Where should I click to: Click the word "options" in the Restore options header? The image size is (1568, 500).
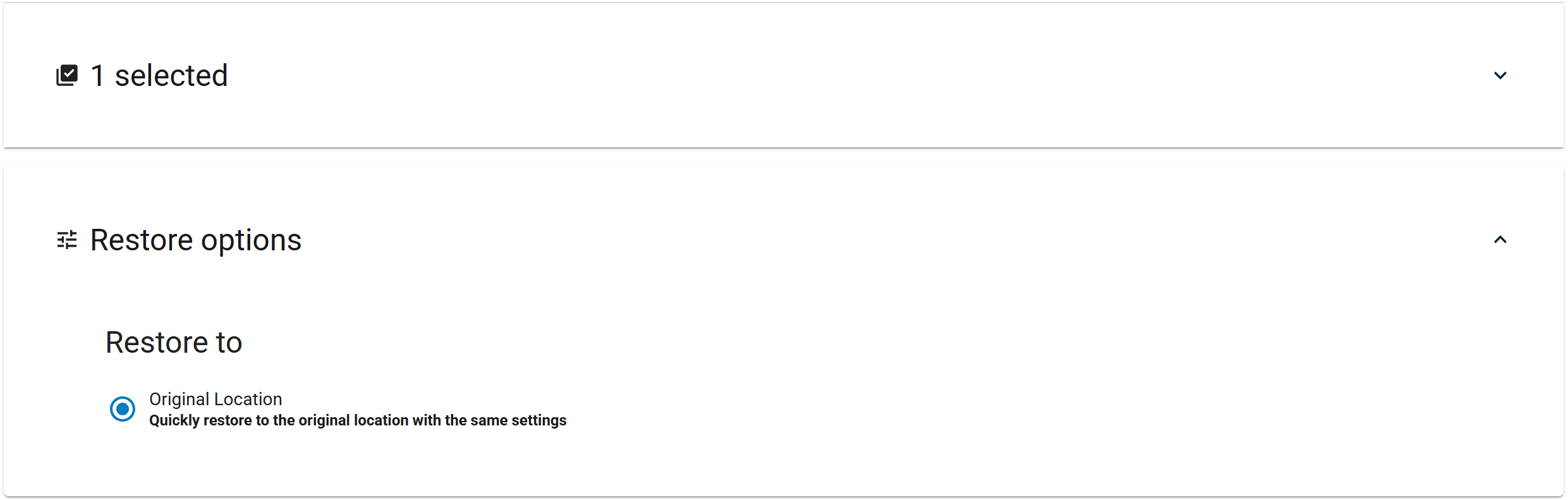coord(252,241)
